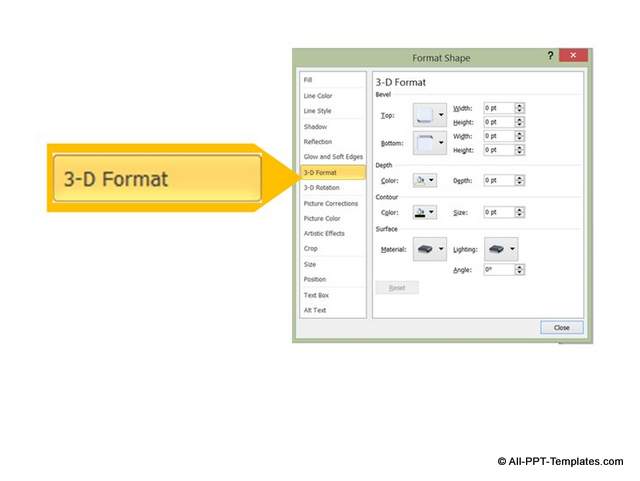Open the Depth color picker

pyautogui.click(x=425, y=180)
